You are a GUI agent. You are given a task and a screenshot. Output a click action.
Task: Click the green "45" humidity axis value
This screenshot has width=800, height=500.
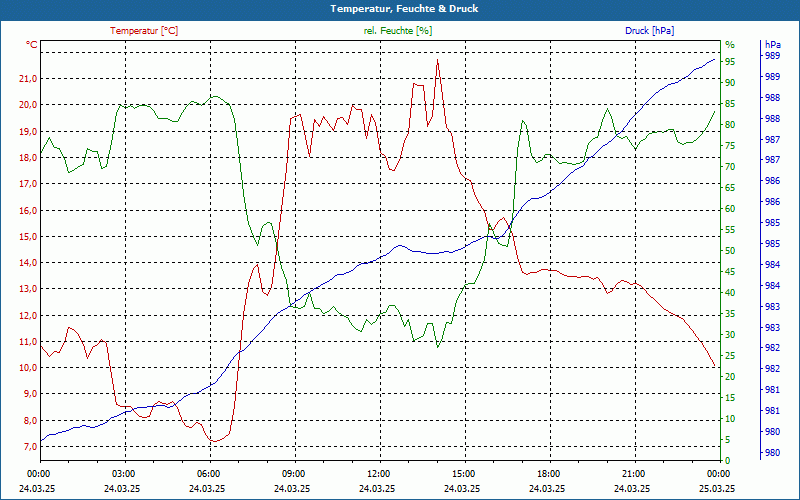pyautogui.click(x=730, y=272)
